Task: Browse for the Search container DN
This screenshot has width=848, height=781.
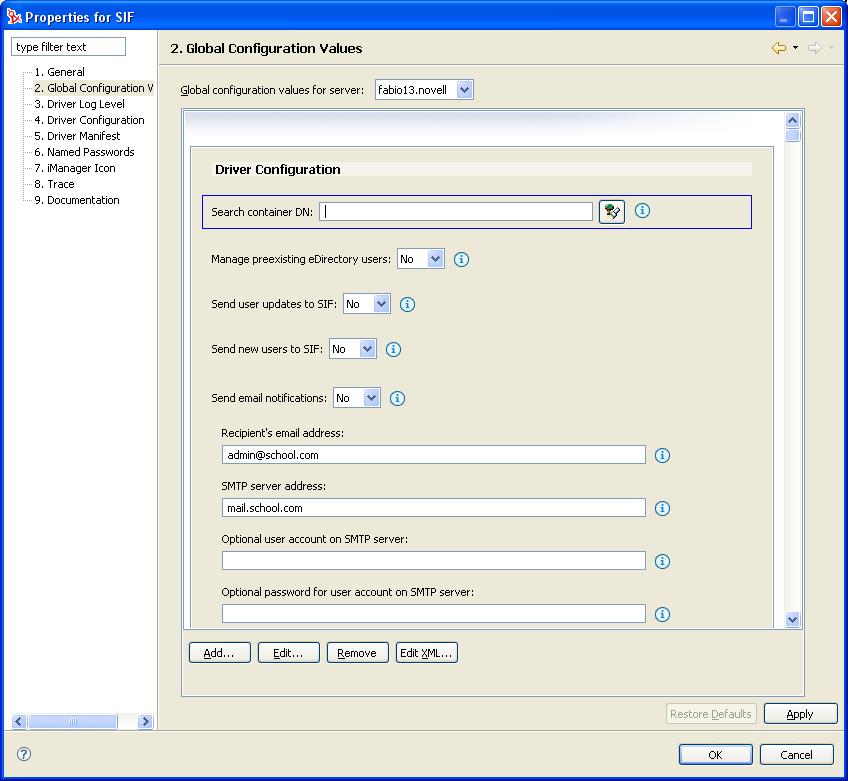Action: coord(612,211)
